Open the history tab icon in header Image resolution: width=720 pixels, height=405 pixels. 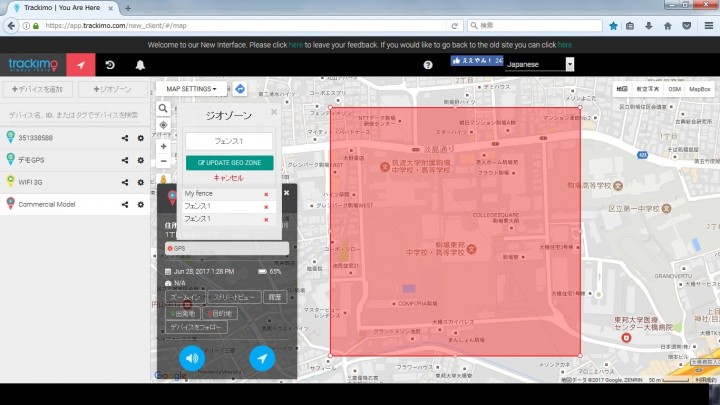pyautogui.click(x=110, y=65)
